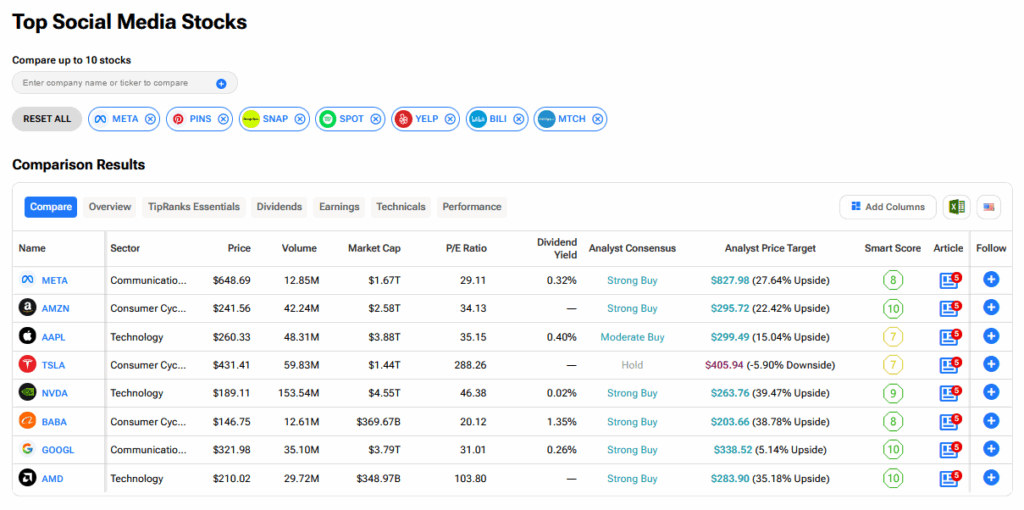Remove the META chip from comparison
Screen dimensions: 1024x510
(150, 119)
